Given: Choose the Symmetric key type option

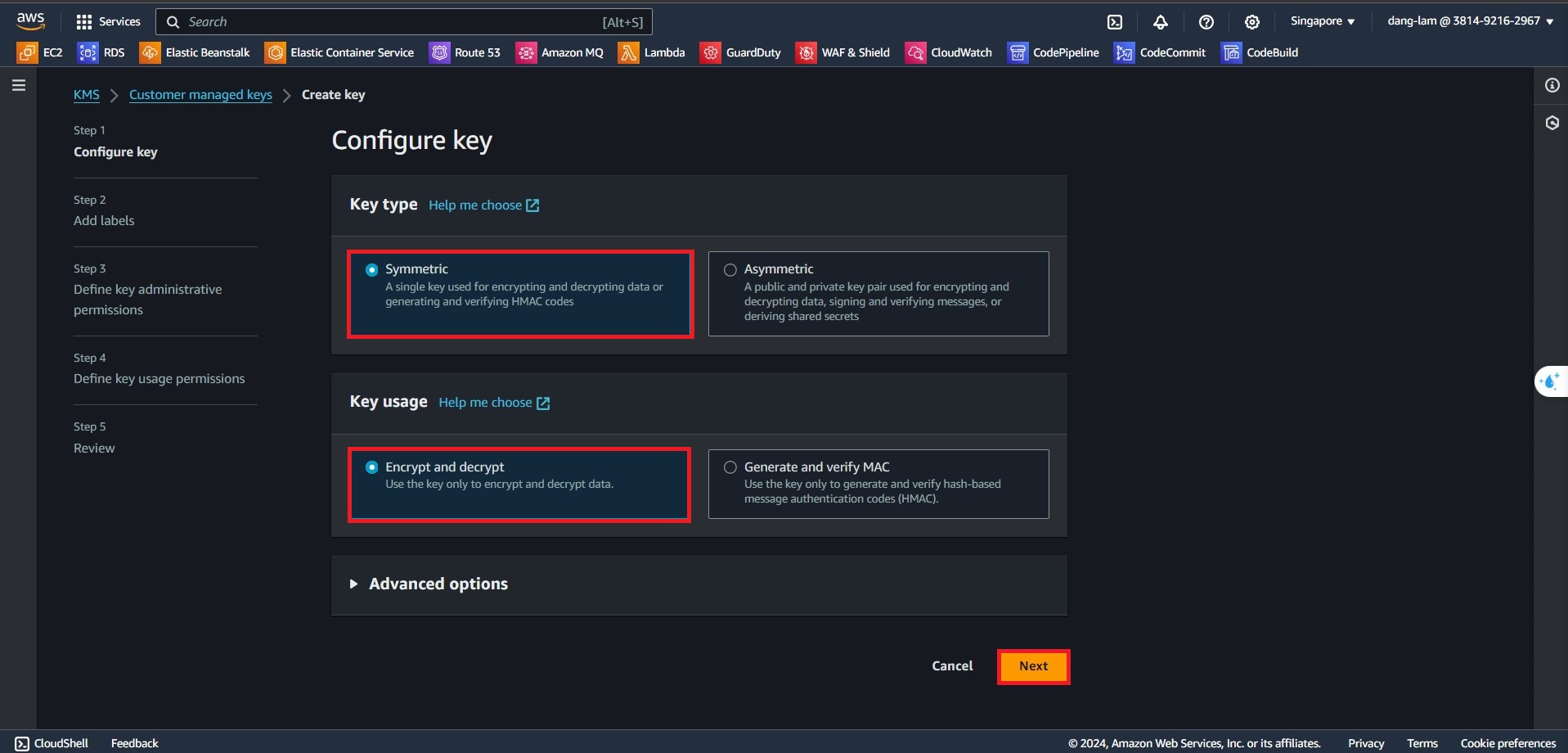Looking at the screenshot, I should click(x=372, y=269).
